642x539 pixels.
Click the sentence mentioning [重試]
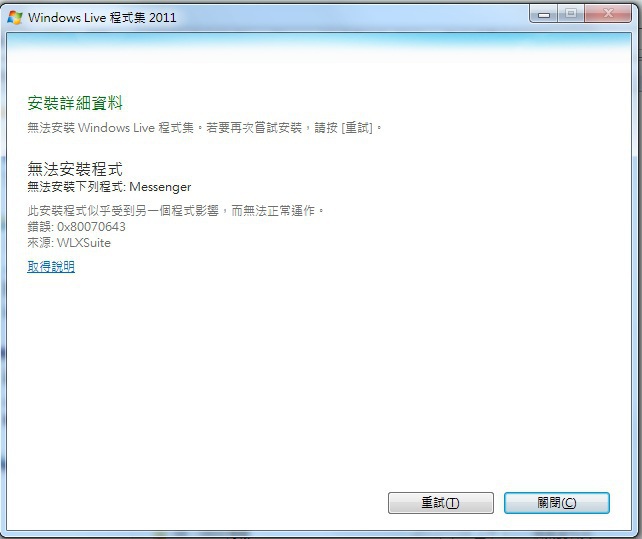(205, 128)
